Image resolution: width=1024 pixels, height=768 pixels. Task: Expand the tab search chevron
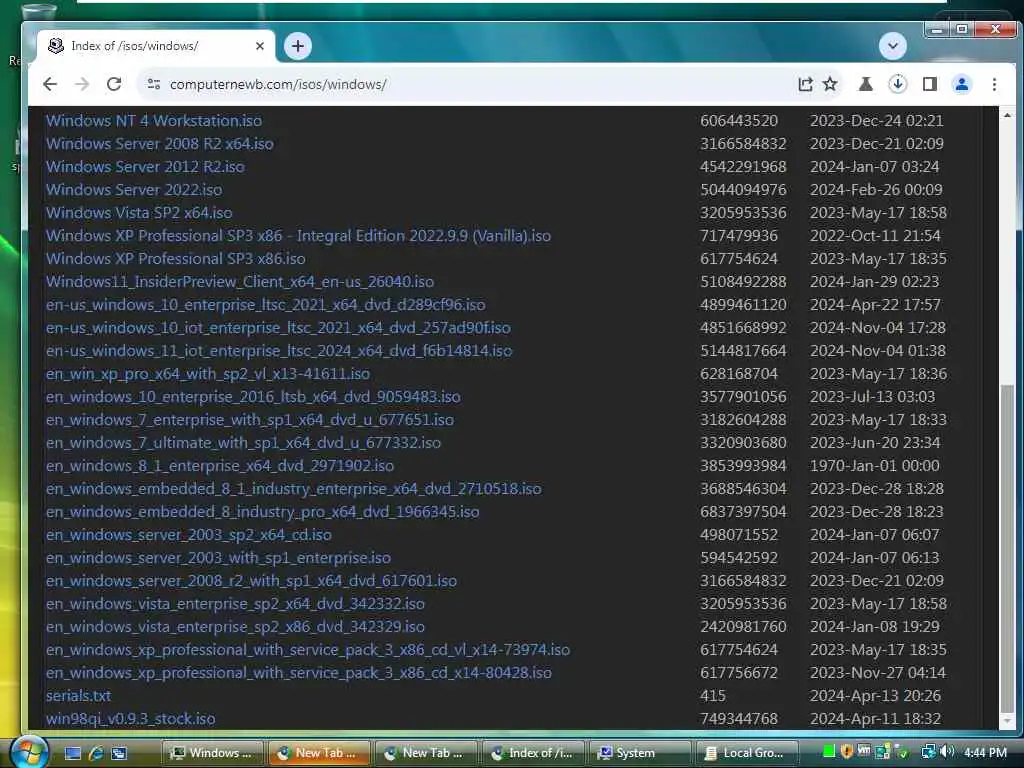pyautogui.click(x=892, y=46)
